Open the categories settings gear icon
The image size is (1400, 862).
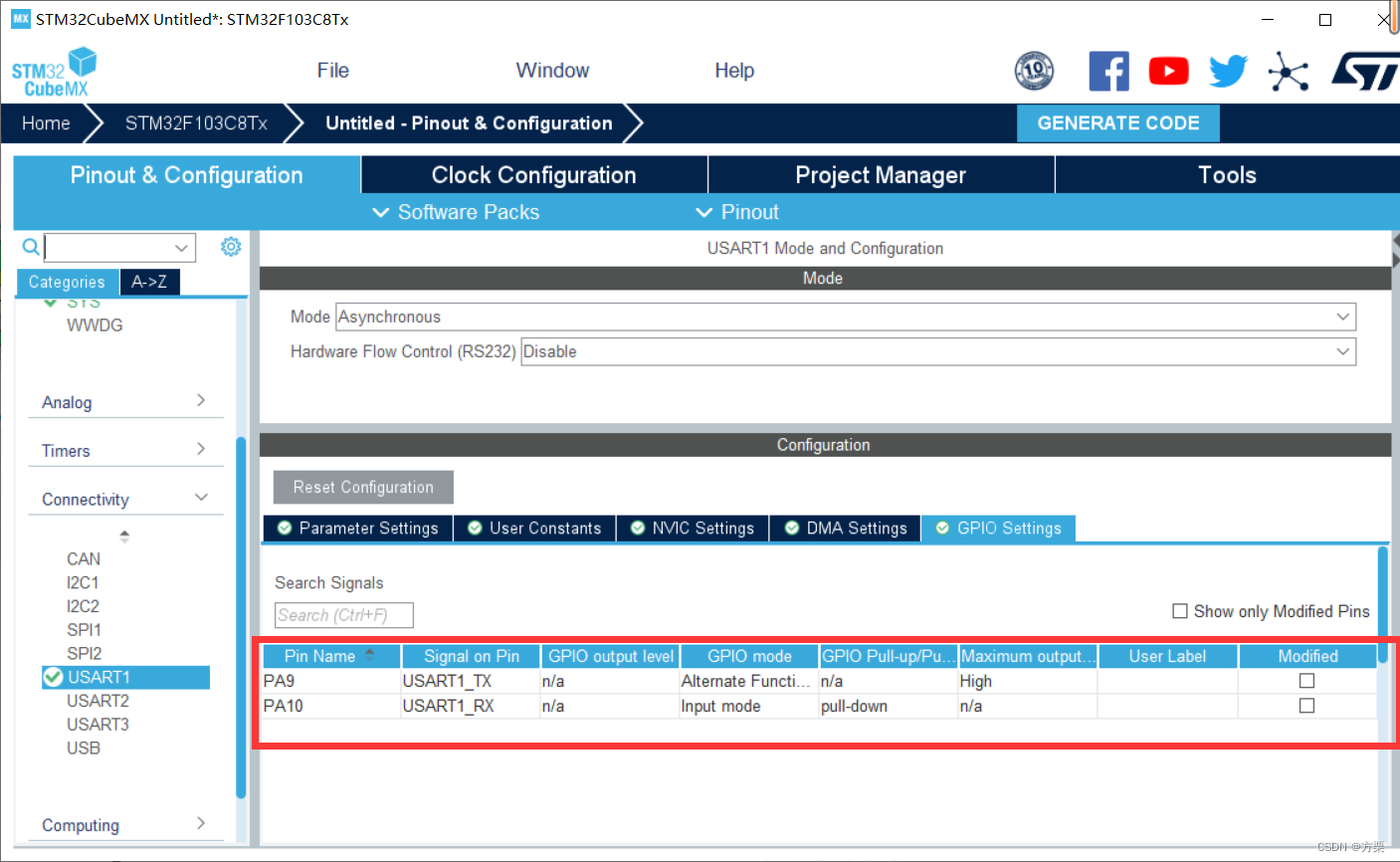pyautogui.click(x=231, y=246)
